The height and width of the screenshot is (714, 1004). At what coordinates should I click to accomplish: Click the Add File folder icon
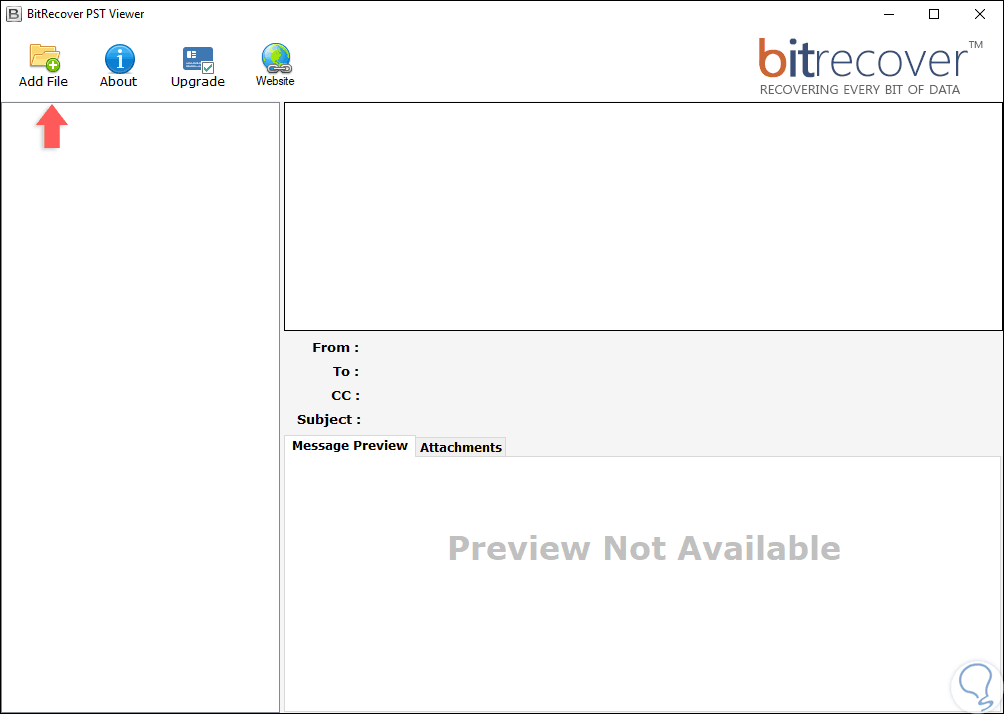click(44, 58)
